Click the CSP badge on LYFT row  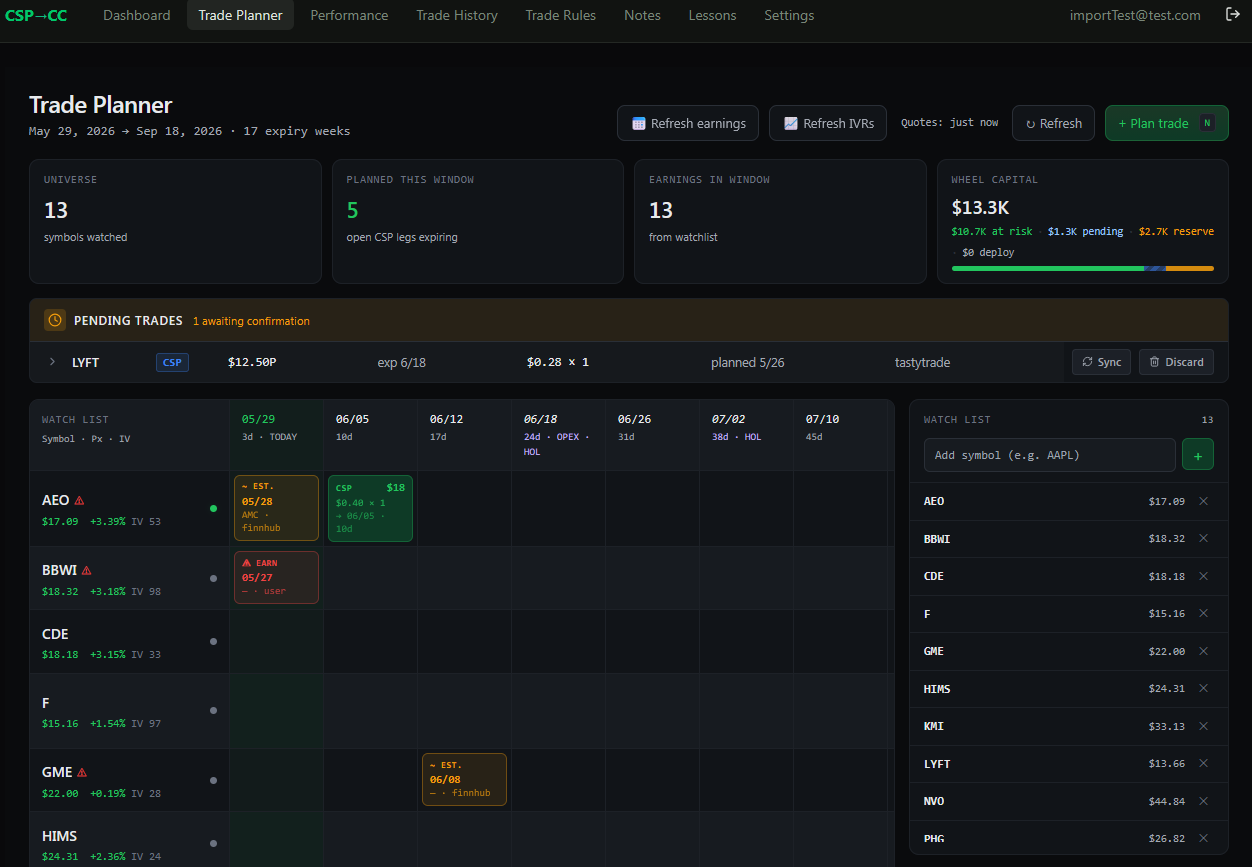pos(172,362)
